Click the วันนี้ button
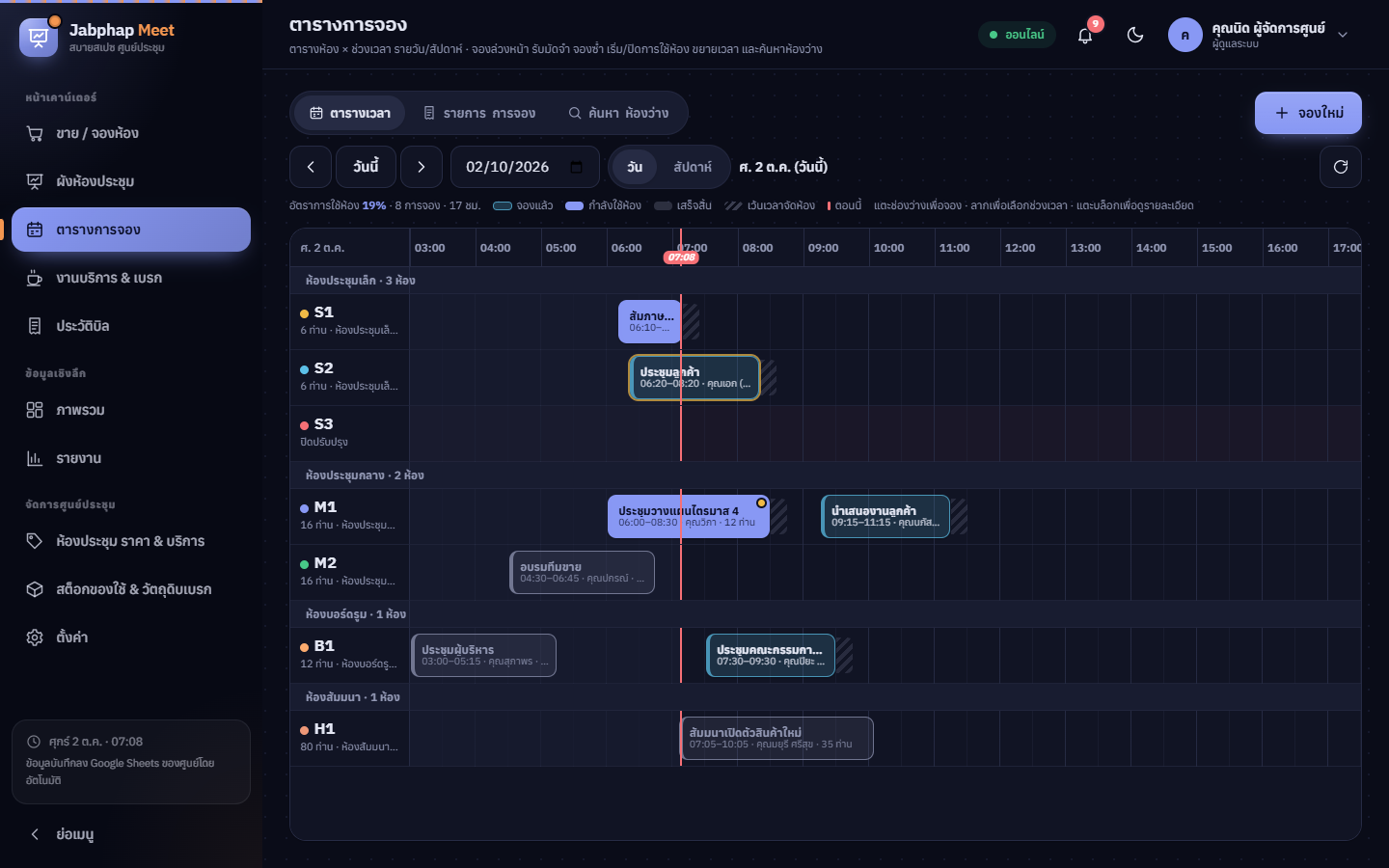 click(367, 167)
